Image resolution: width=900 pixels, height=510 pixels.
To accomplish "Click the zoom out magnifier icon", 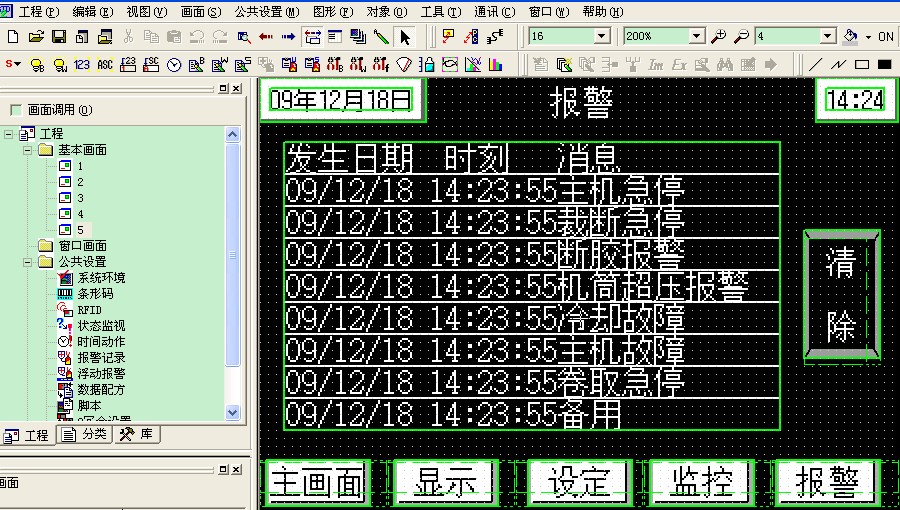I will click(741, 37).
